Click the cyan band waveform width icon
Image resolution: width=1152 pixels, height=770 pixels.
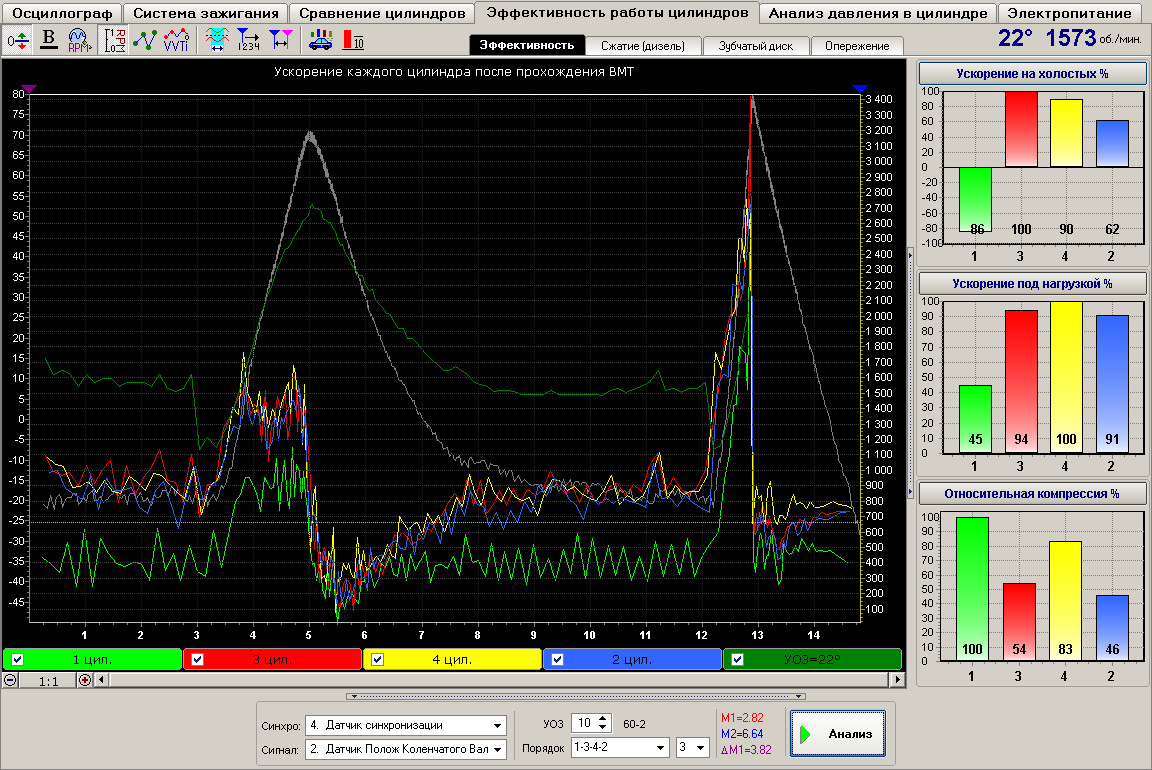click(x=217, y=40)
